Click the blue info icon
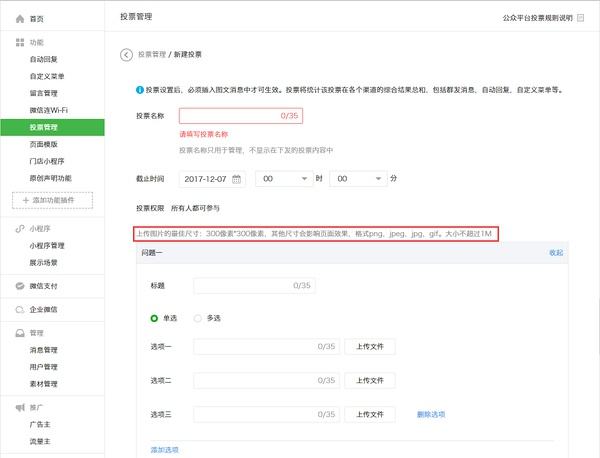The image size is (600, 458). tap(140, 90)
